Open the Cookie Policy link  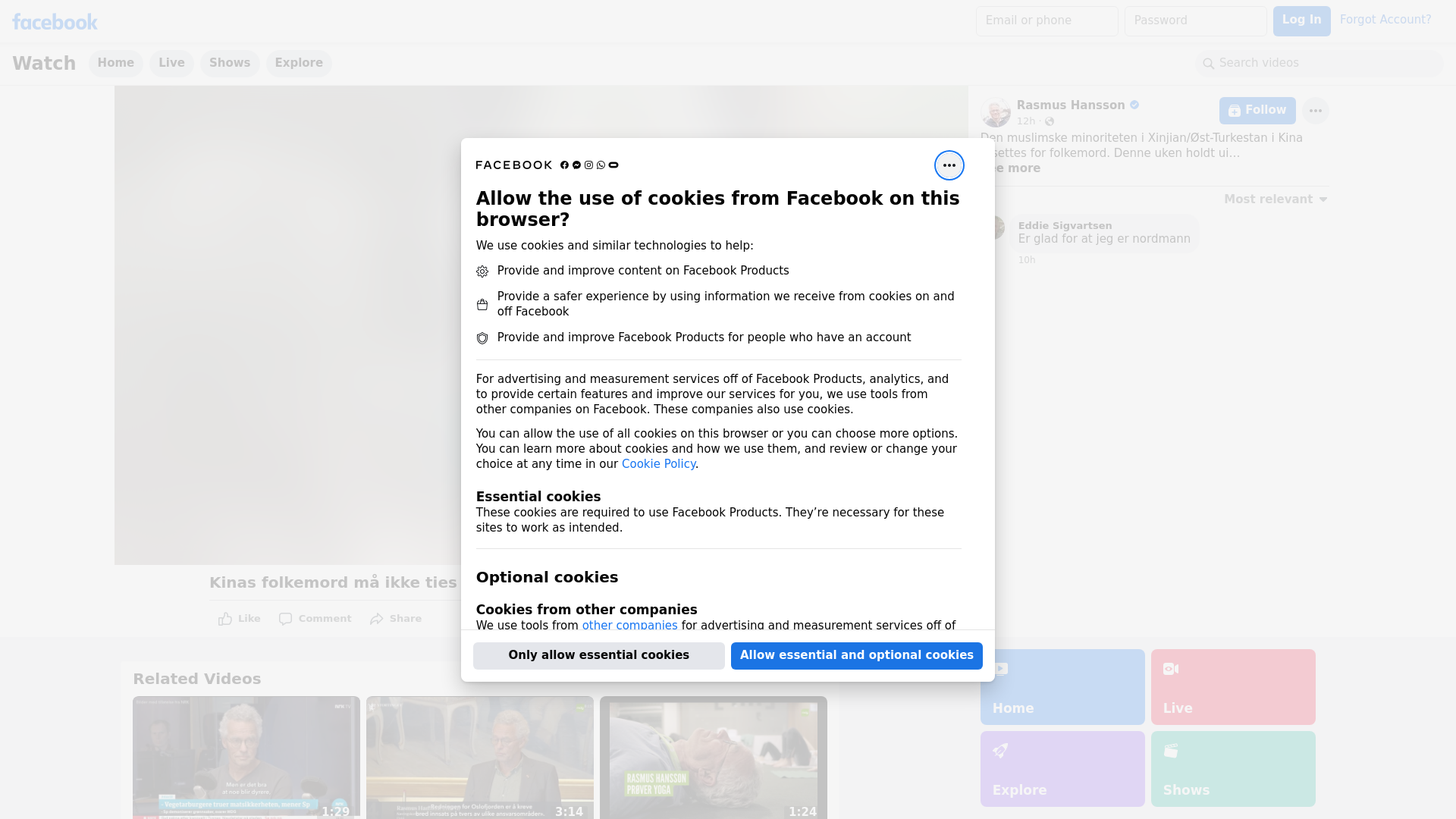pos(658,464)
